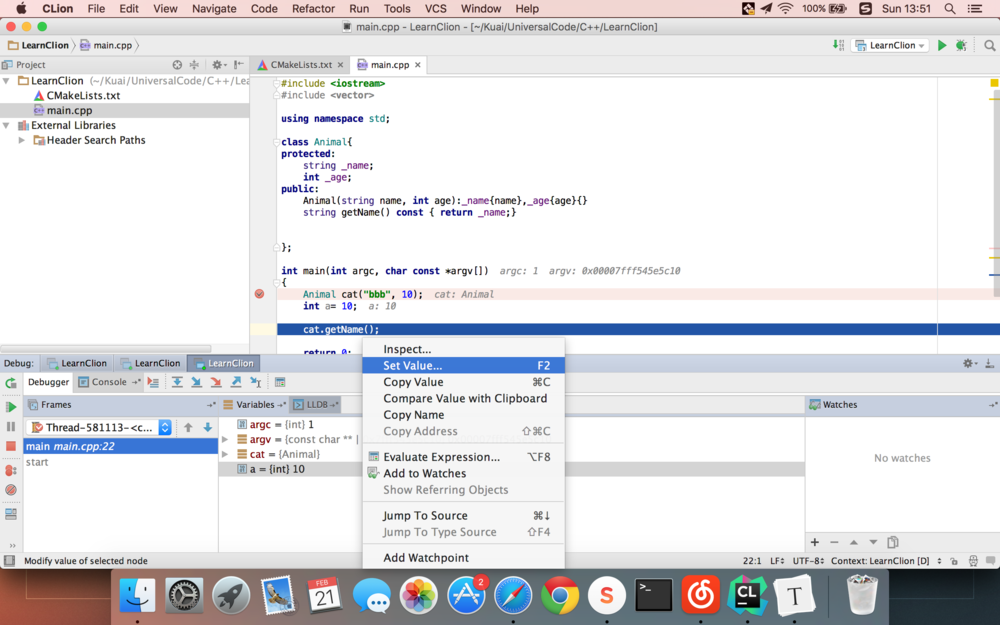Show the execution point in the debugger toolbar

tap(153, 382)
